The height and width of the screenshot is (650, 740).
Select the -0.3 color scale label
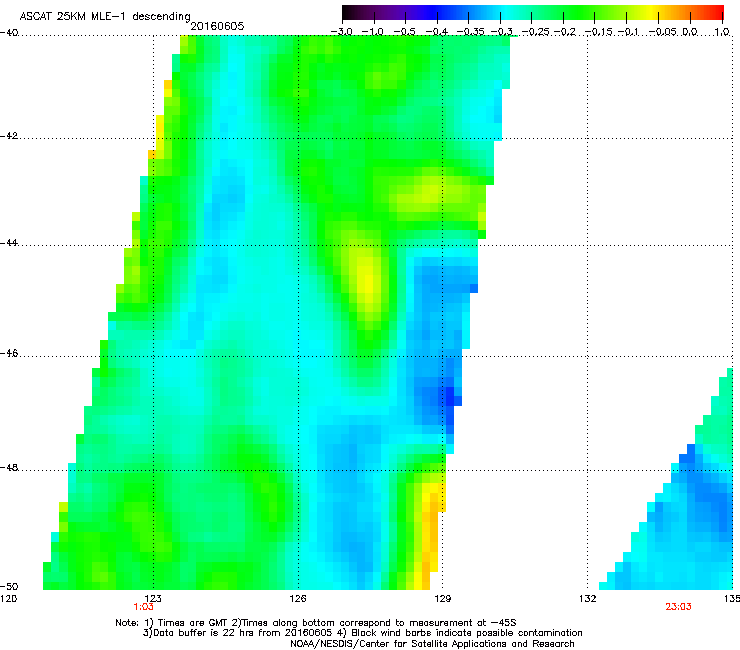[502, 32]
